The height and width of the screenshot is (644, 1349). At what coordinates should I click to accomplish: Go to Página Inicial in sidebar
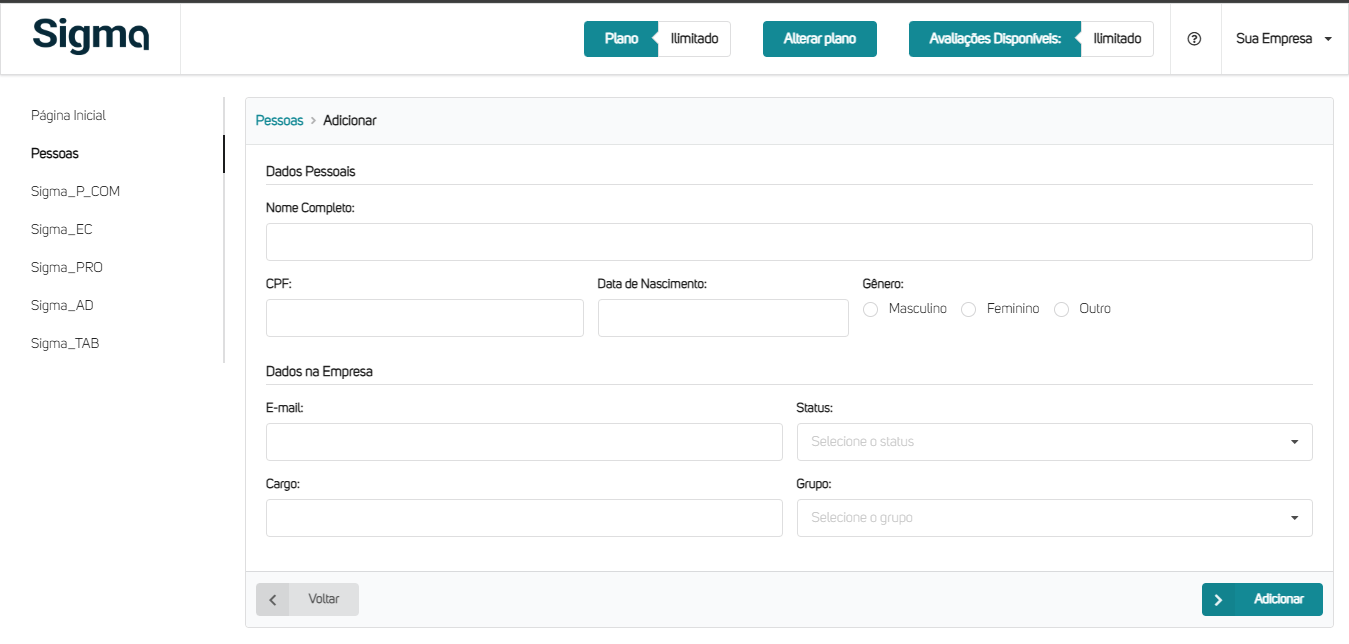point(68,115)
